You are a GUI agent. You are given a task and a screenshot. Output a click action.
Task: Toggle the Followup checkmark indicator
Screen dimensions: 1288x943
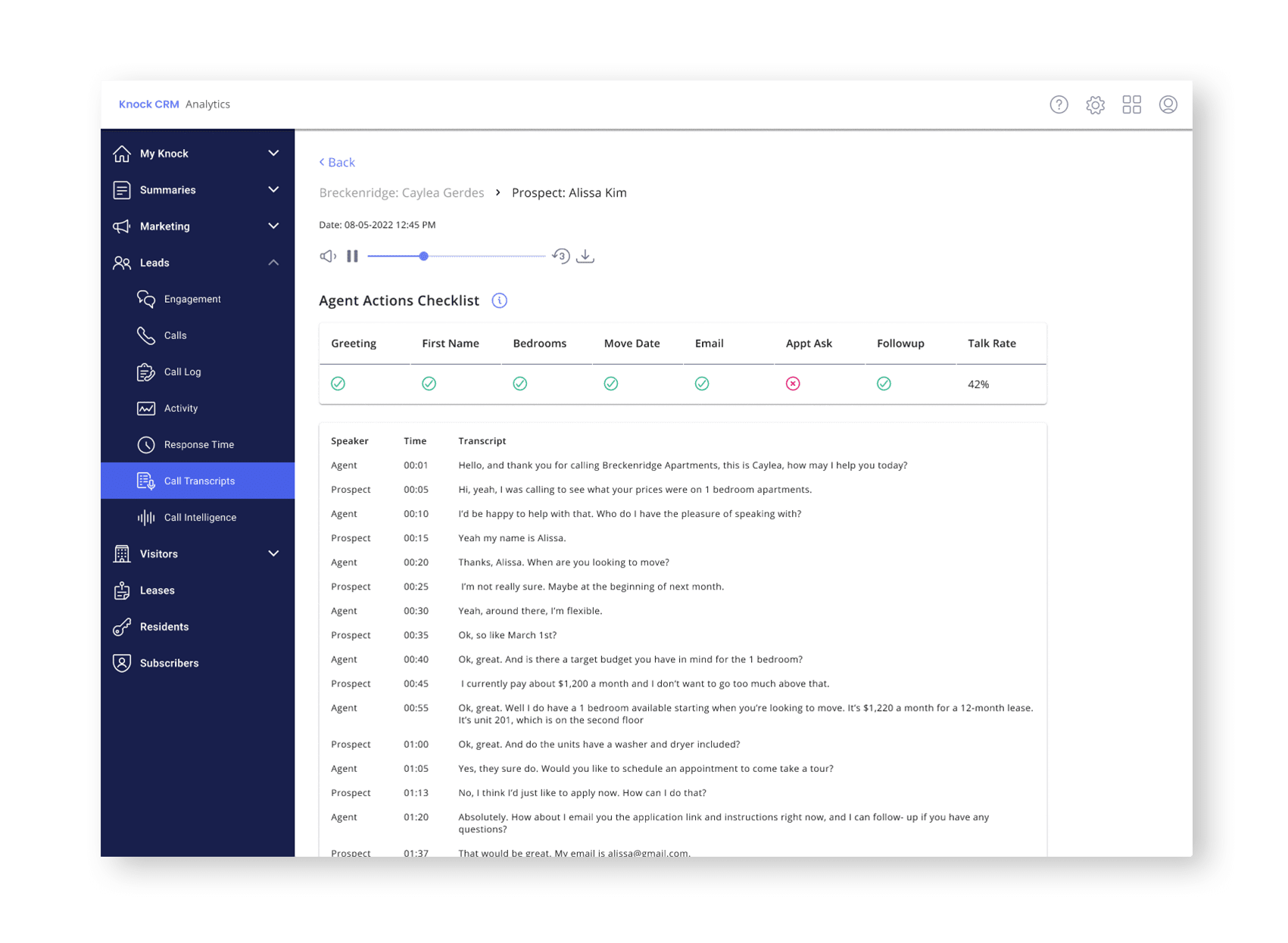[x=884, y=384]
